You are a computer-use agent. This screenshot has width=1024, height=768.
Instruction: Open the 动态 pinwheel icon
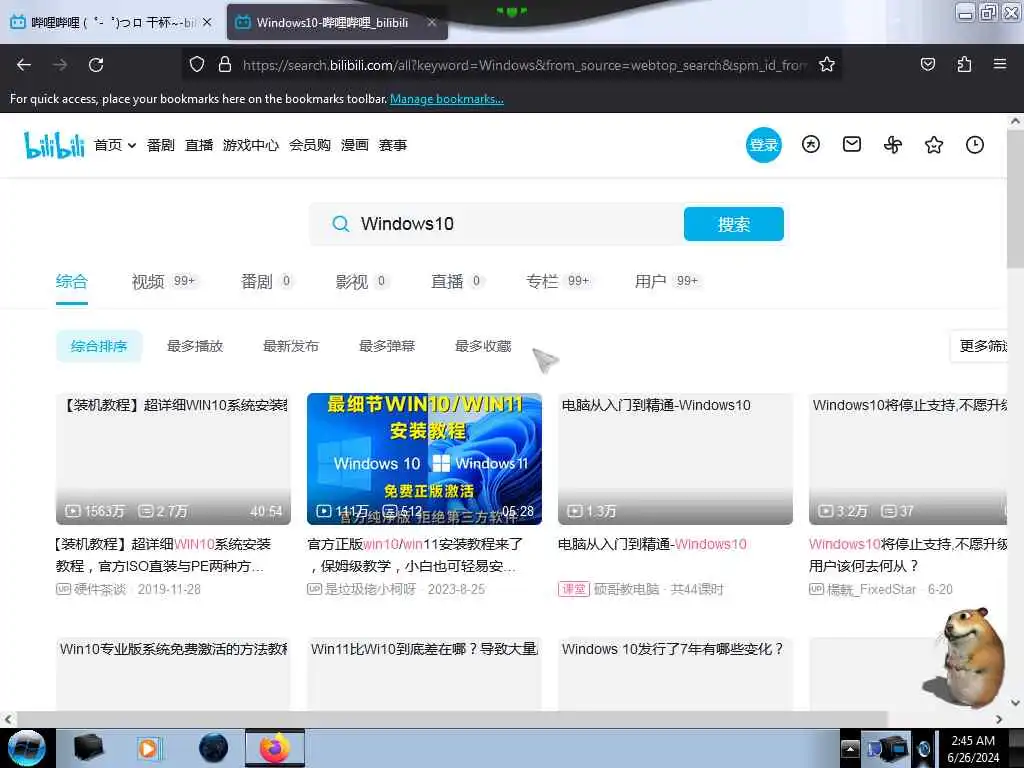893,144
